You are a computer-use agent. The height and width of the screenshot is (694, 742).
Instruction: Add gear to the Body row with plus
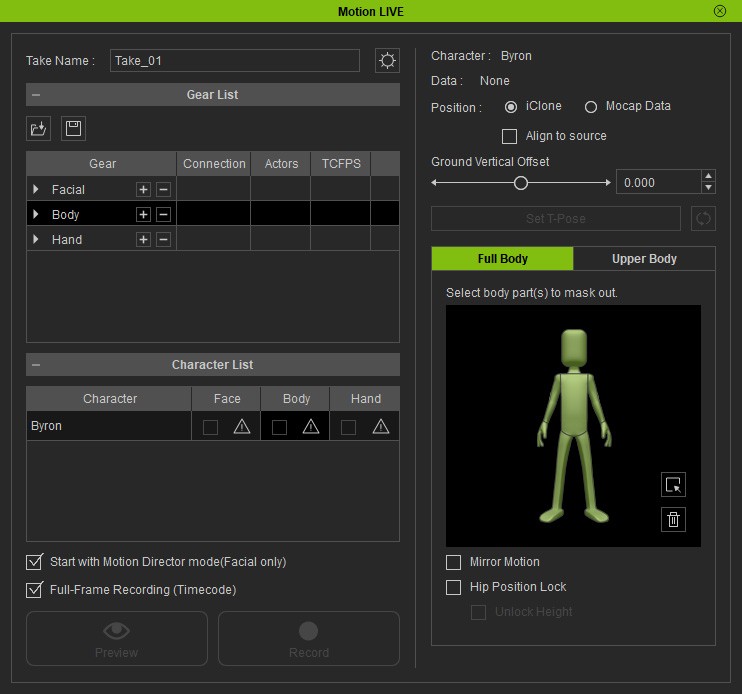point(143,215)
